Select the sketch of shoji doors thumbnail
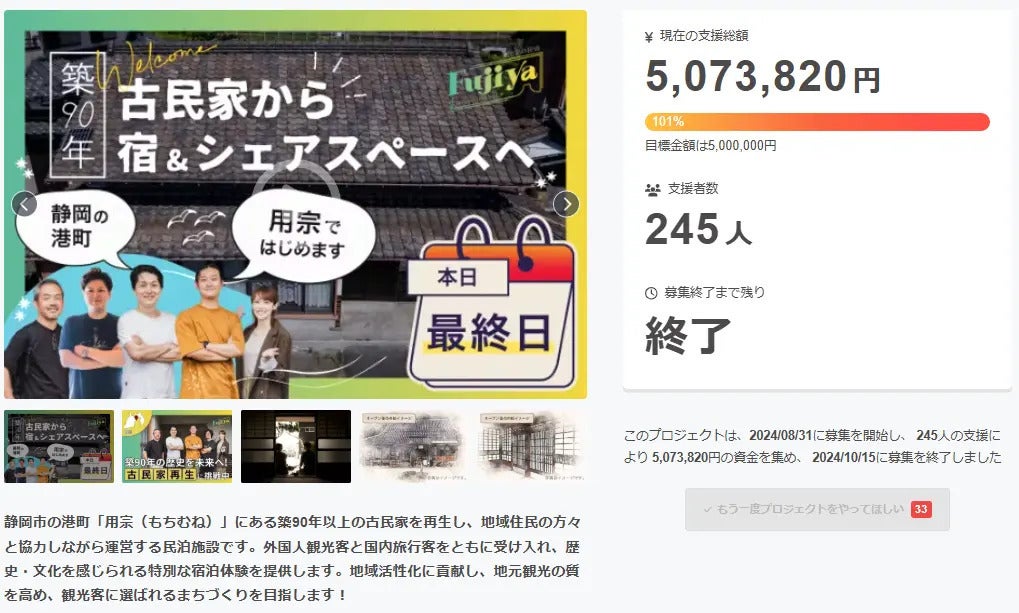 pos(532,447)
